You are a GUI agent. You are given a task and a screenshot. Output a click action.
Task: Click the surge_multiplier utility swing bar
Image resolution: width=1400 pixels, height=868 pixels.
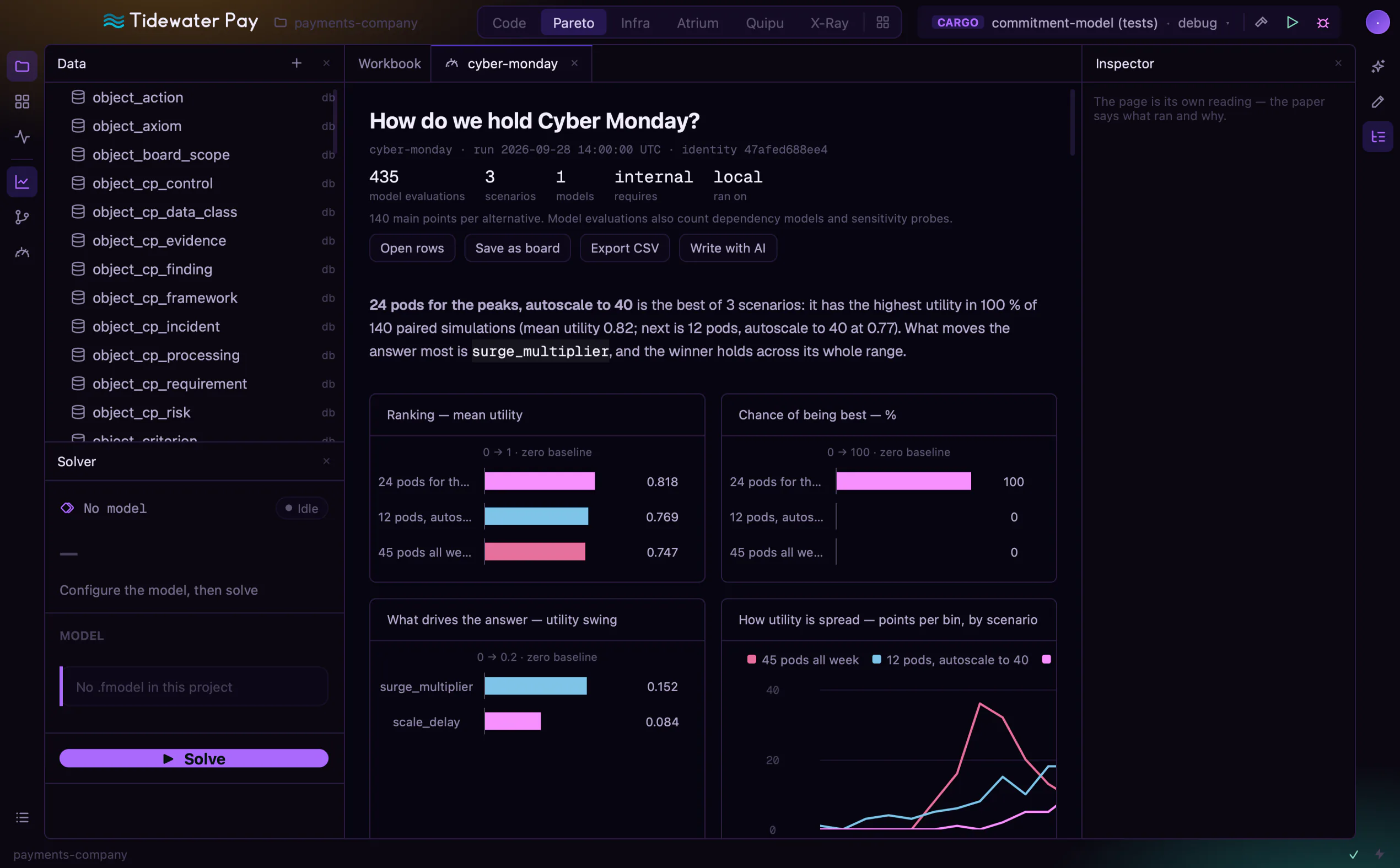pyautogui.click(x=536, y=686)
